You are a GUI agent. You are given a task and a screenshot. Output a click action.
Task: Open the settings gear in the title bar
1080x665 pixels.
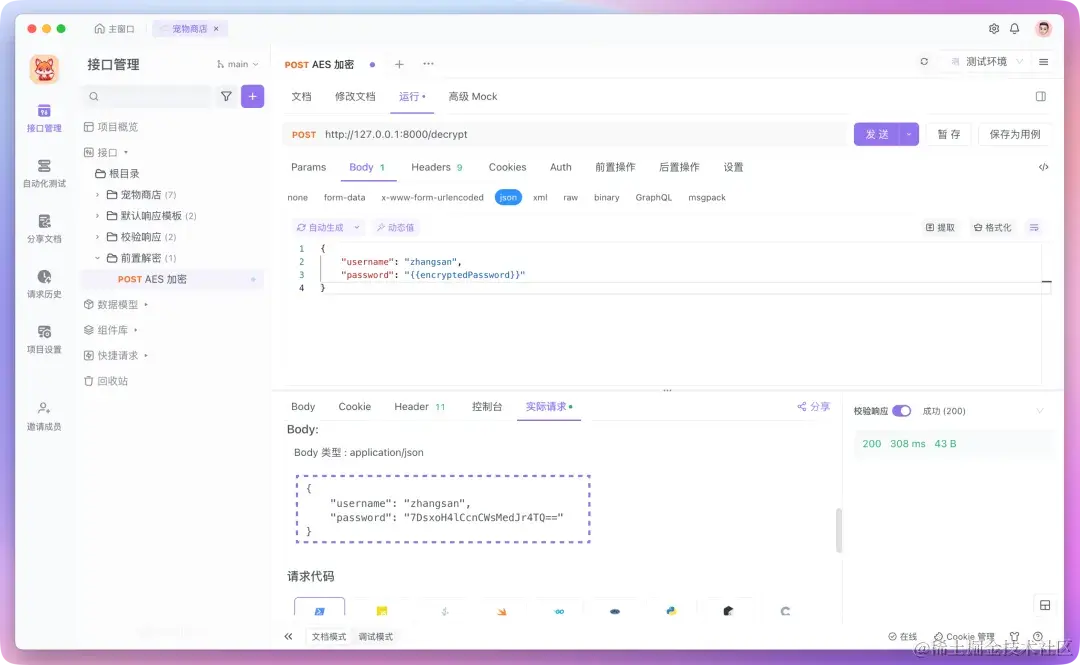[993, 29]
